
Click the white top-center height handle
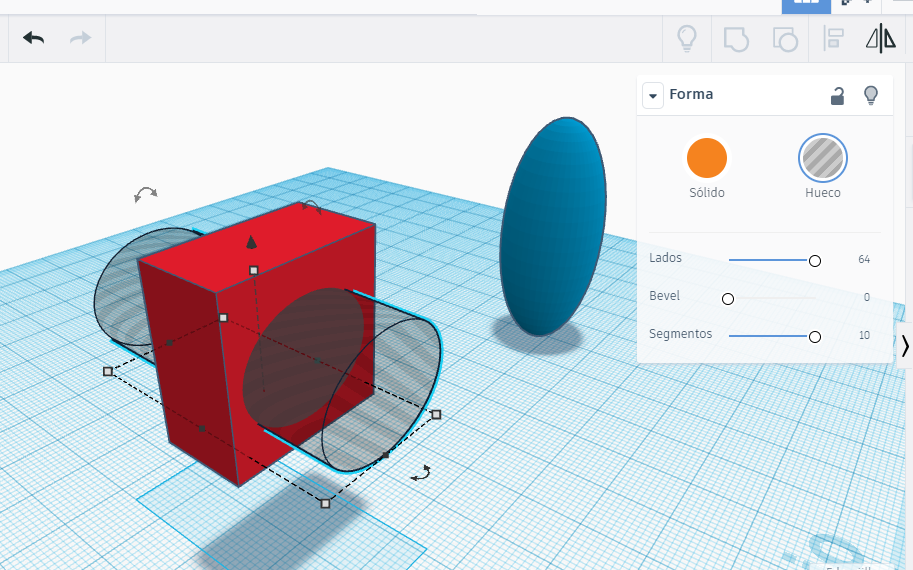click(253, 270)
